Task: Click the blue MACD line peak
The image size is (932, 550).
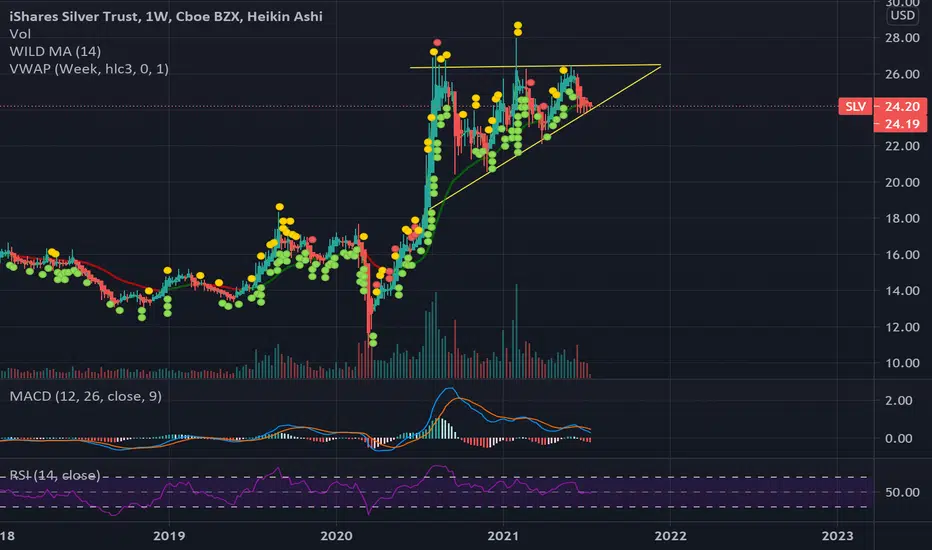Action: point(450,389)
